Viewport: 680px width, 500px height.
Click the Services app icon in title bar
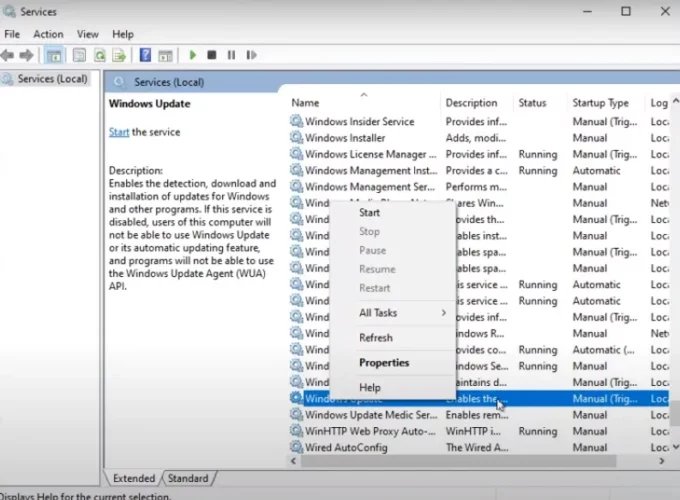pos(9,11)
